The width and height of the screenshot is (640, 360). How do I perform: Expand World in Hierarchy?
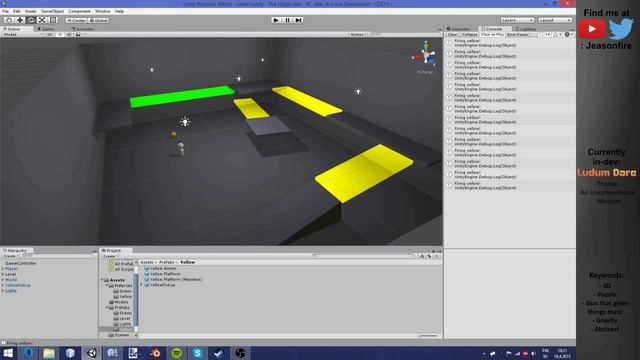pos(3,280)
